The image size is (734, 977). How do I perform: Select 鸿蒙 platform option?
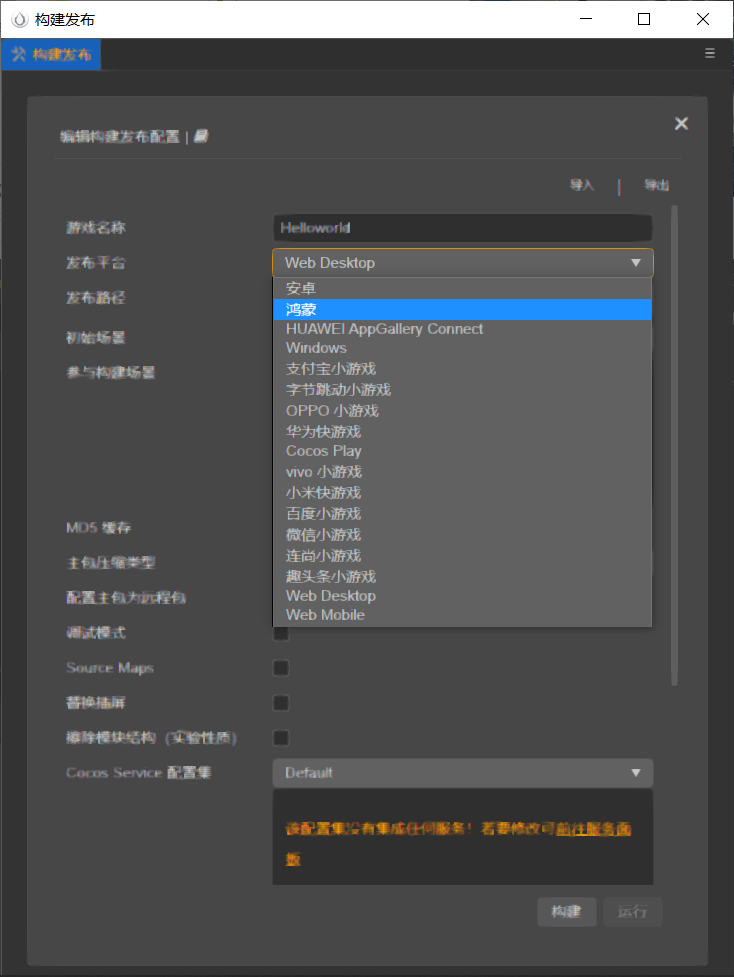point(462,310)
